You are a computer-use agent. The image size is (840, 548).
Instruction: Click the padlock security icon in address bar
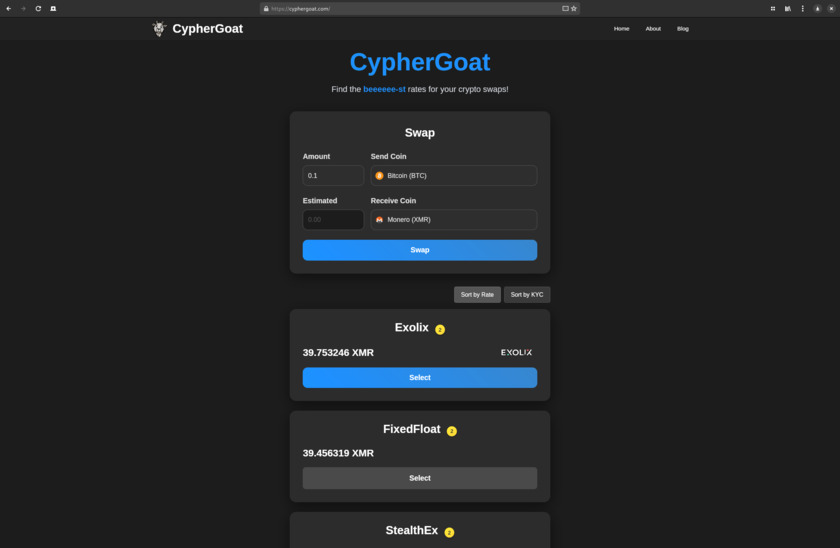(x=266, y=9)
